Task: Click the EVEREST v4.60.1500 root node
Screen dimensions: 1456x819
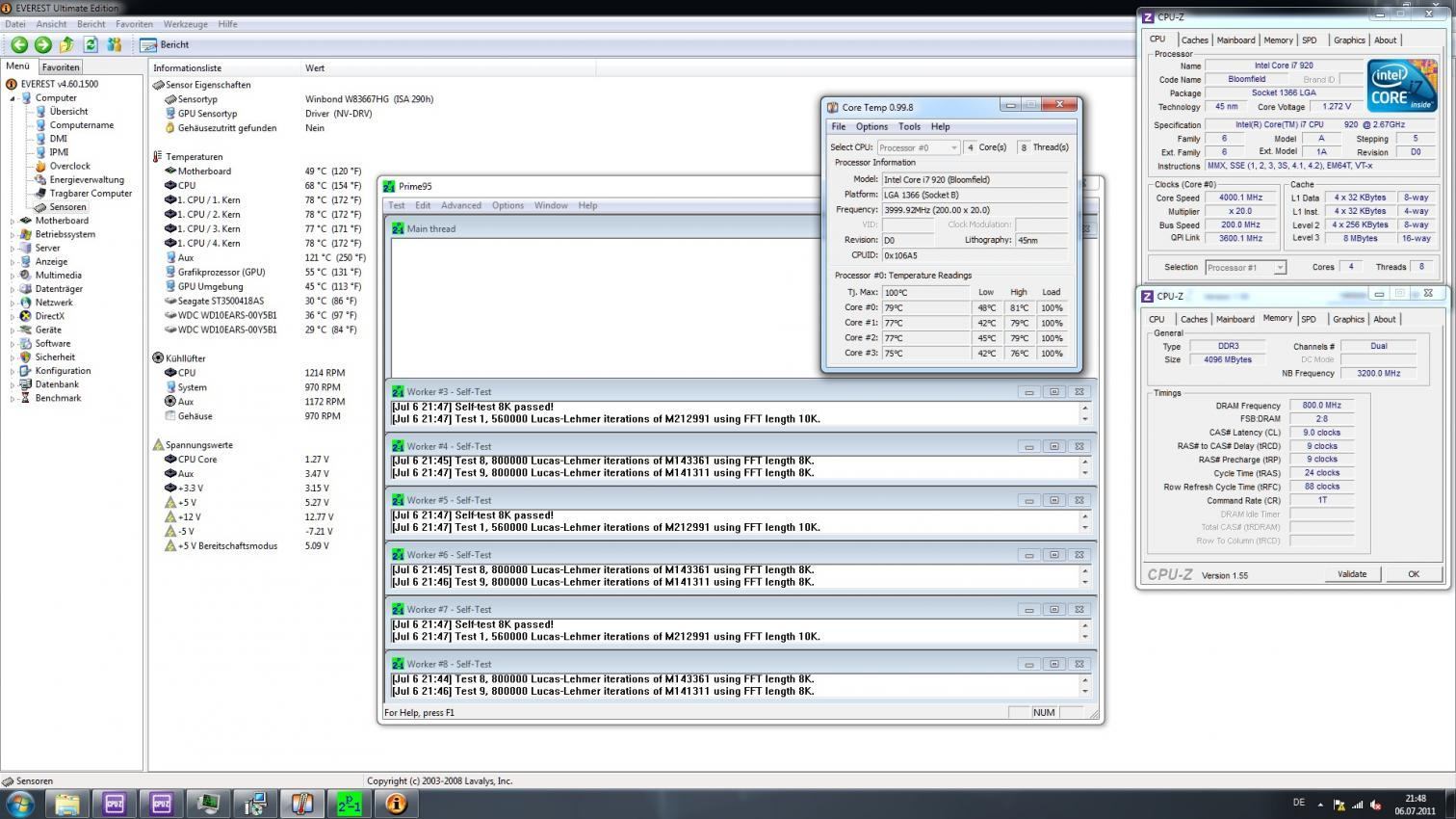Action: coord(58,84)
